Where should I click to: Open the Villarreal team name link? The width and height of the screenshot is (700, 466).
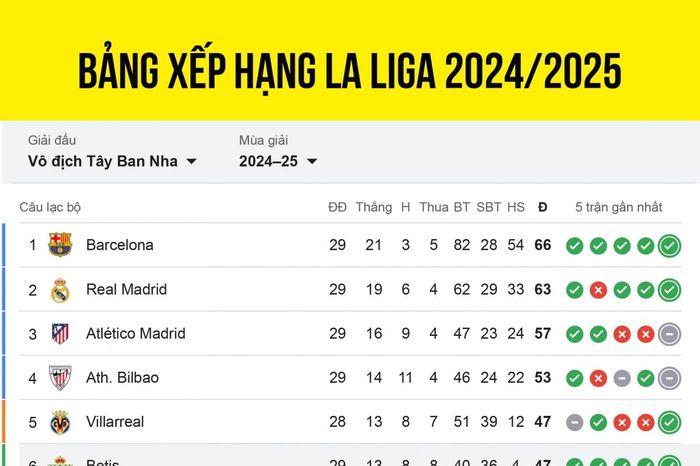[x=115, y=422]
